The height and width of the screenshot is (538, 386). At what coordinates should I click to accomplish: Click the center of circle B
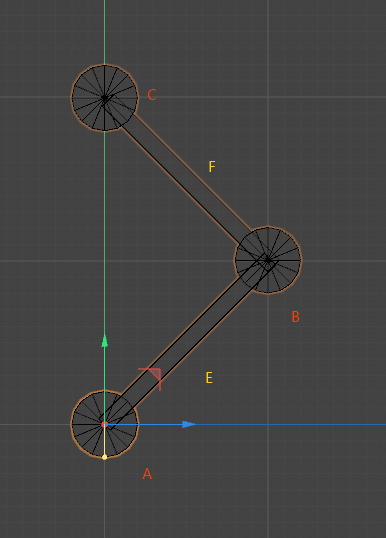click(x=268, y=260)
